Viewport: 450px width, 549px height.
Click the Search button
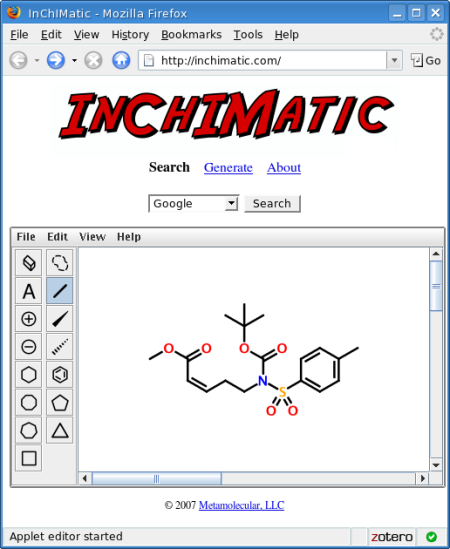pos(272,203)
